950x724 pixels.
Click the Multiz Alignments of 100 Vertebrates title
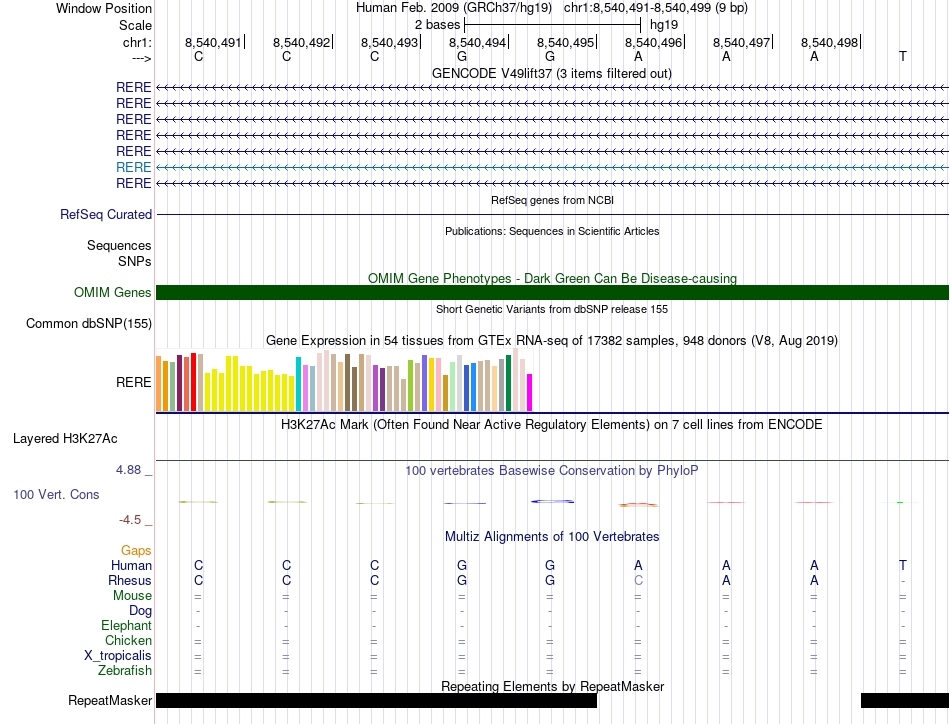[x=552, y=537]
